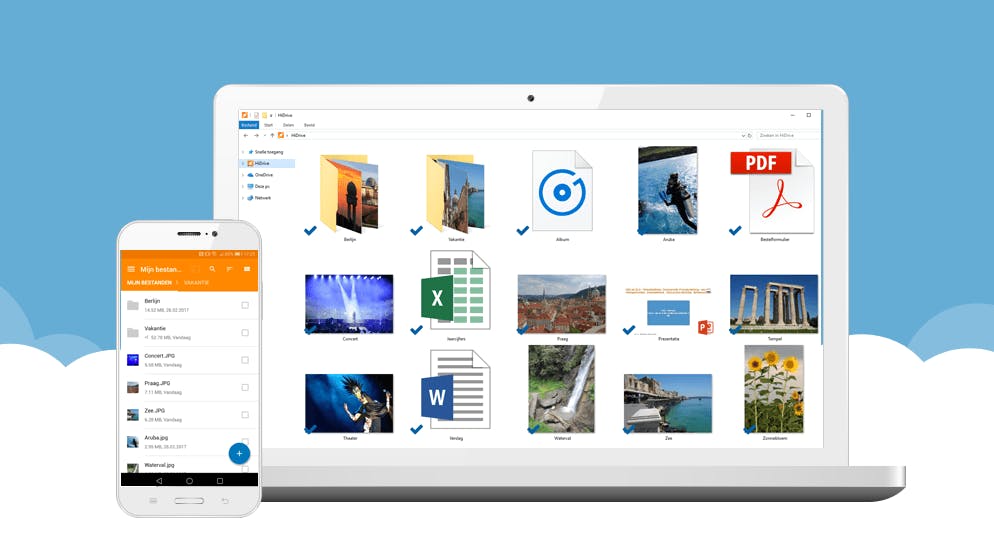Select the Praag city photo thumbnail

point(562,304)
